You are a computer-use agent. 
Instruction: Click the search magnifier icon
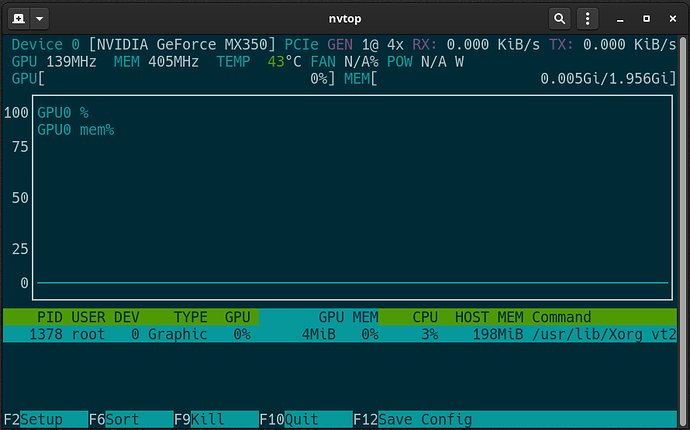point(559,18)
